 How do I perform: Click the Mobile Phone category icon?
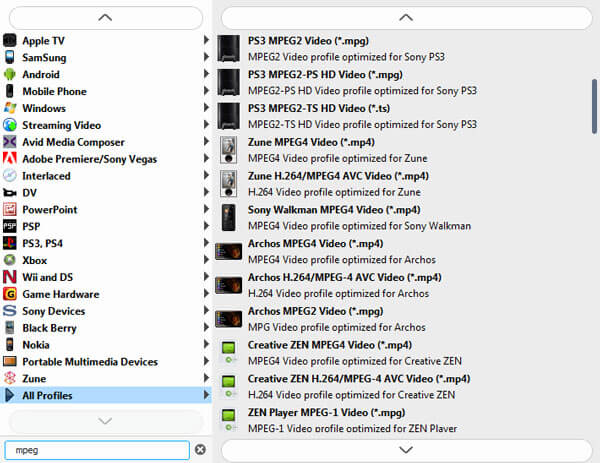pos(10,91)
